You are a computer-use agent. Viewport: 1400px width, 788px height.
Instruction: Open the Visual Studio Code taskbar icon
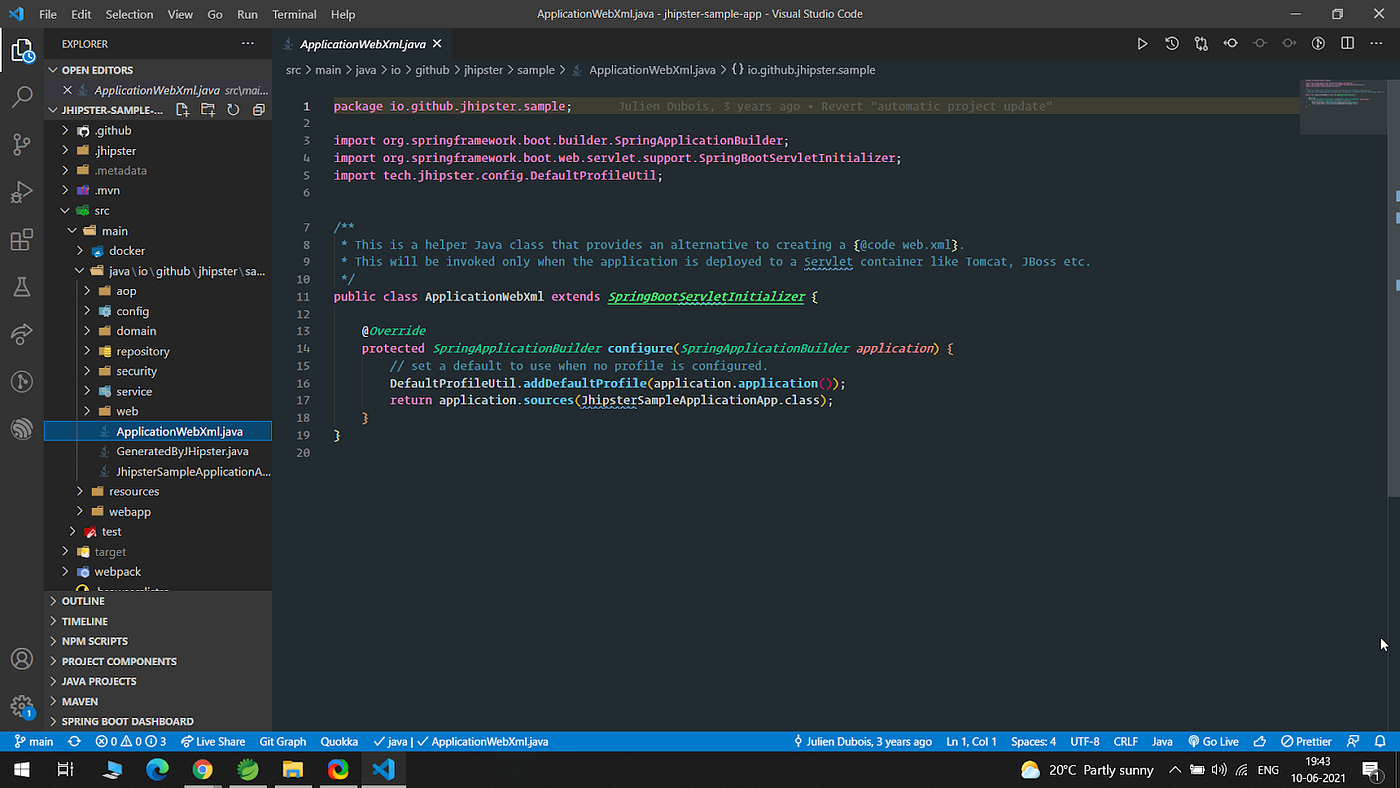click(x=383, y=770)
